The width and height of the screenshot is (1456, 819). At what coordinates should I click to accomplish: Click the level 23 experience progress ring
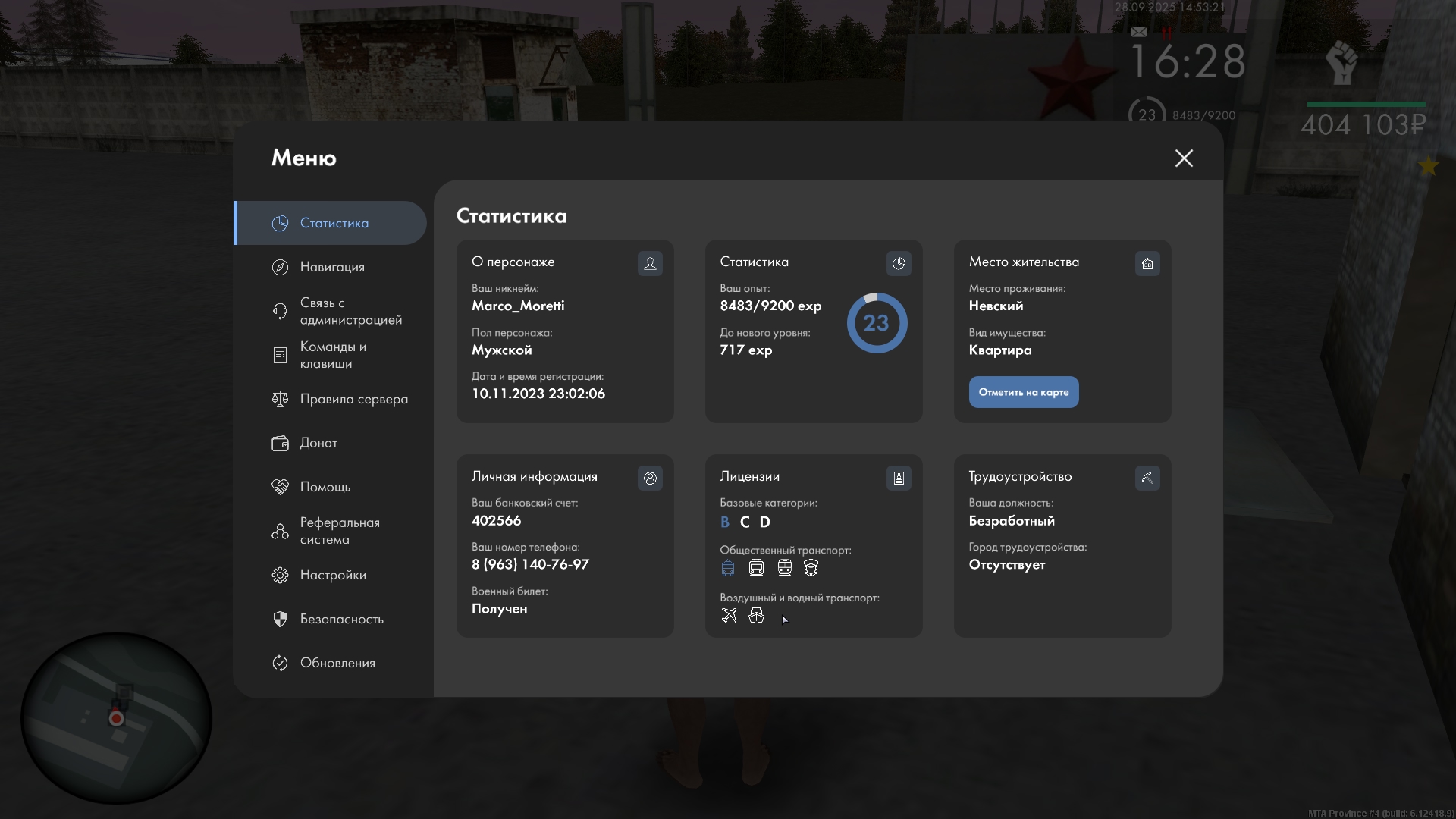[876, 323]
